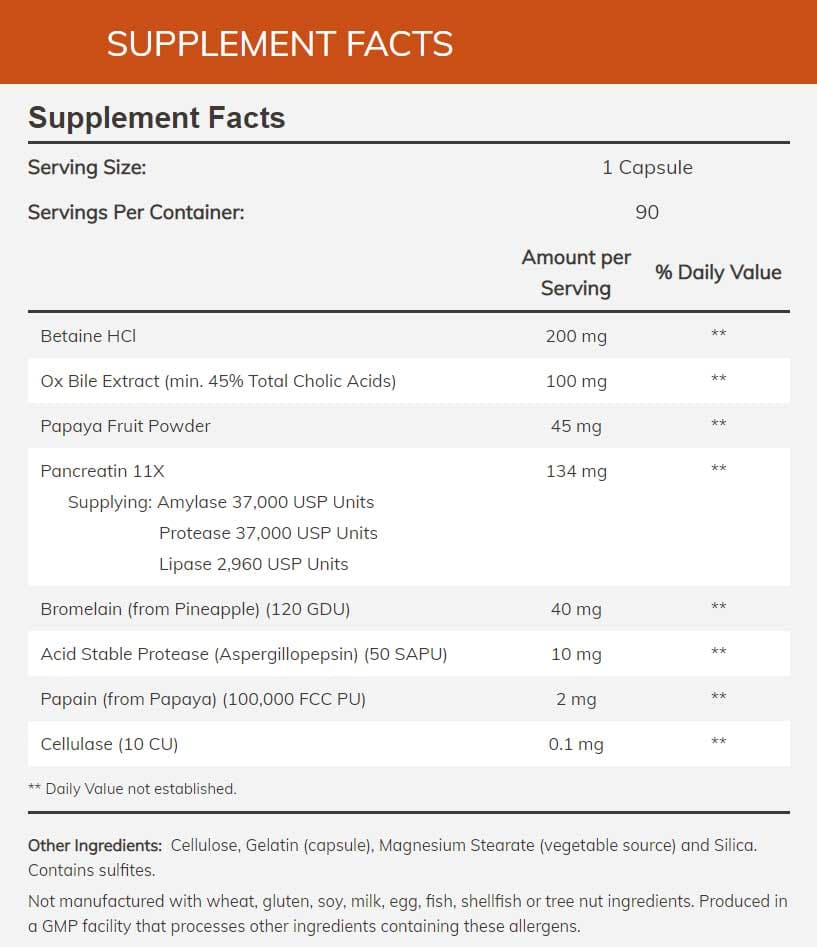Click the orange SUPPLEMENT FACTS header
Image resolution: width=817 pixels, height=947 pixels.
coord(280,44)
